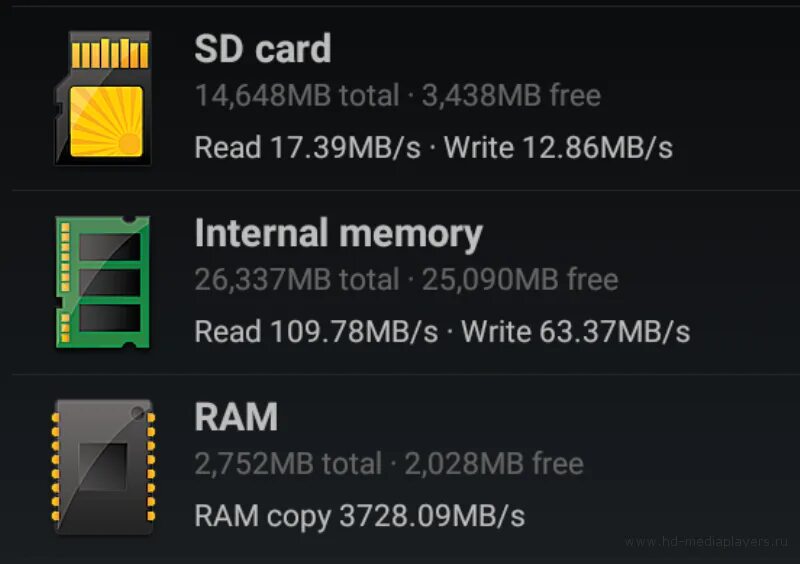The image size is (800, 564).
Task: Click the RAM copy 3728.09MB/s result
Action: (359, 516)
